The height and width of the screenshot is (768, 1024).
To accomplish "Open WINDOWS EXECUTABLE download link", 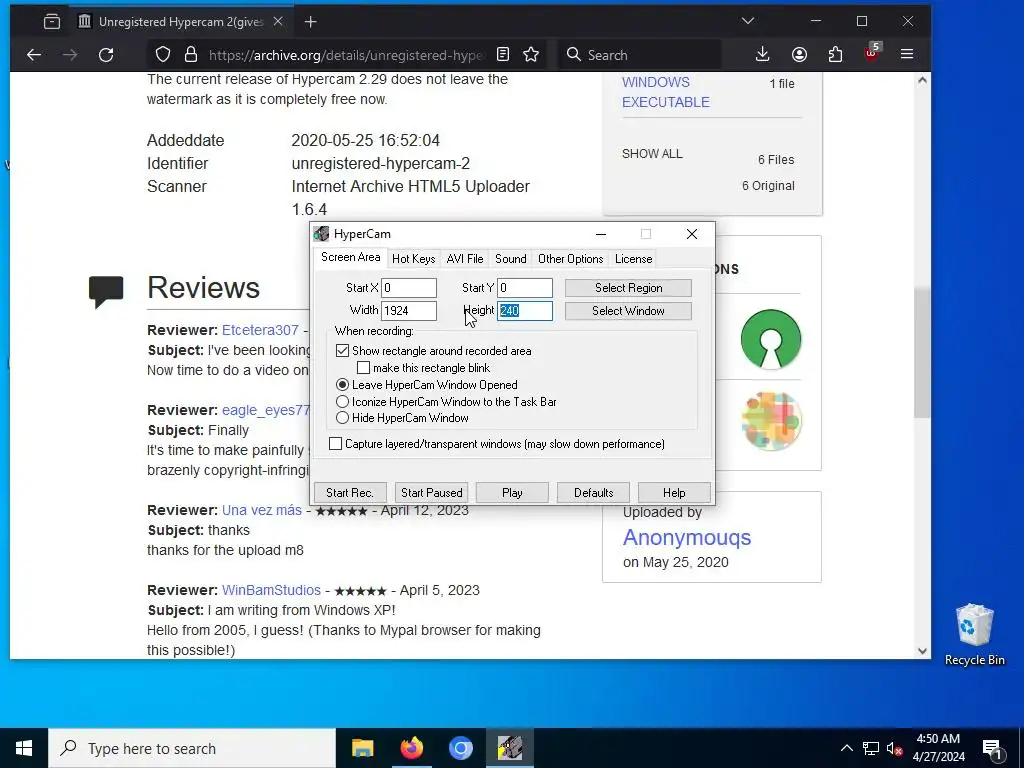I will [x=665, y=92].
